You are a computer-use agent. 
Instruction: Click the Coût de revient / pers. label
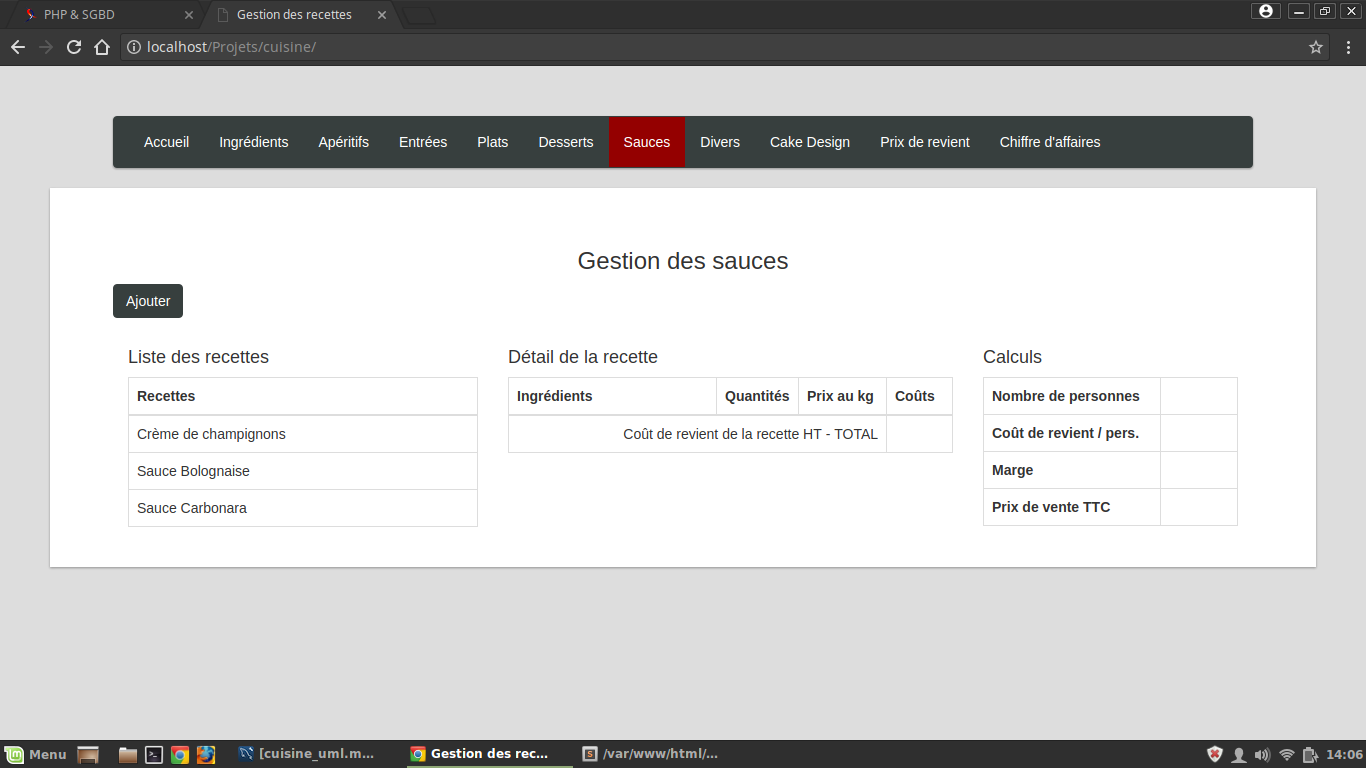(1066, 433)
